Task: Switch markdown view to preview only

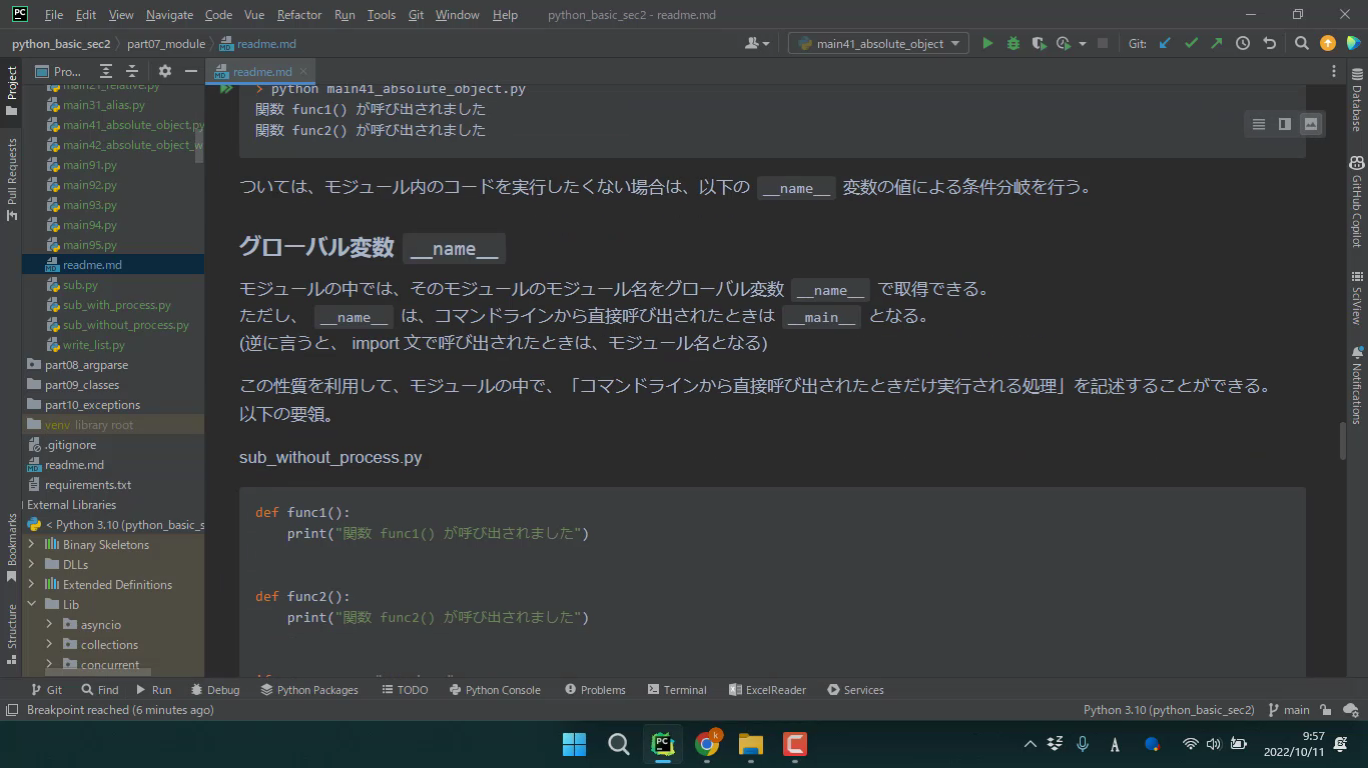Action: 1310,124
